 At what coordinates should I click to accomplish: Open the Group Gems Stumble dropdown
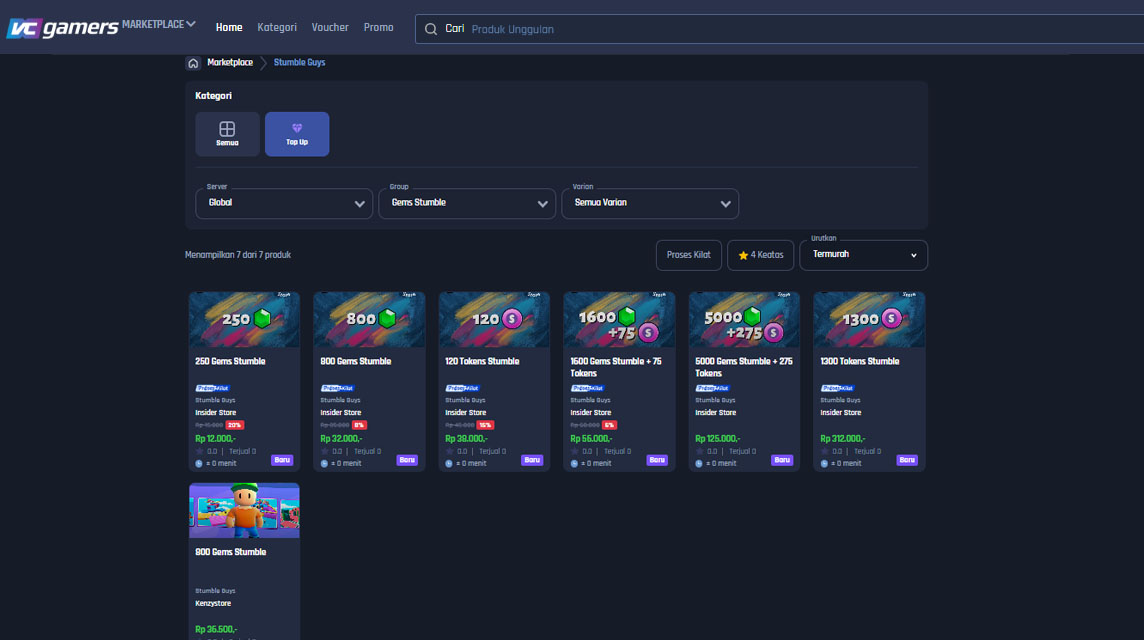467,204
